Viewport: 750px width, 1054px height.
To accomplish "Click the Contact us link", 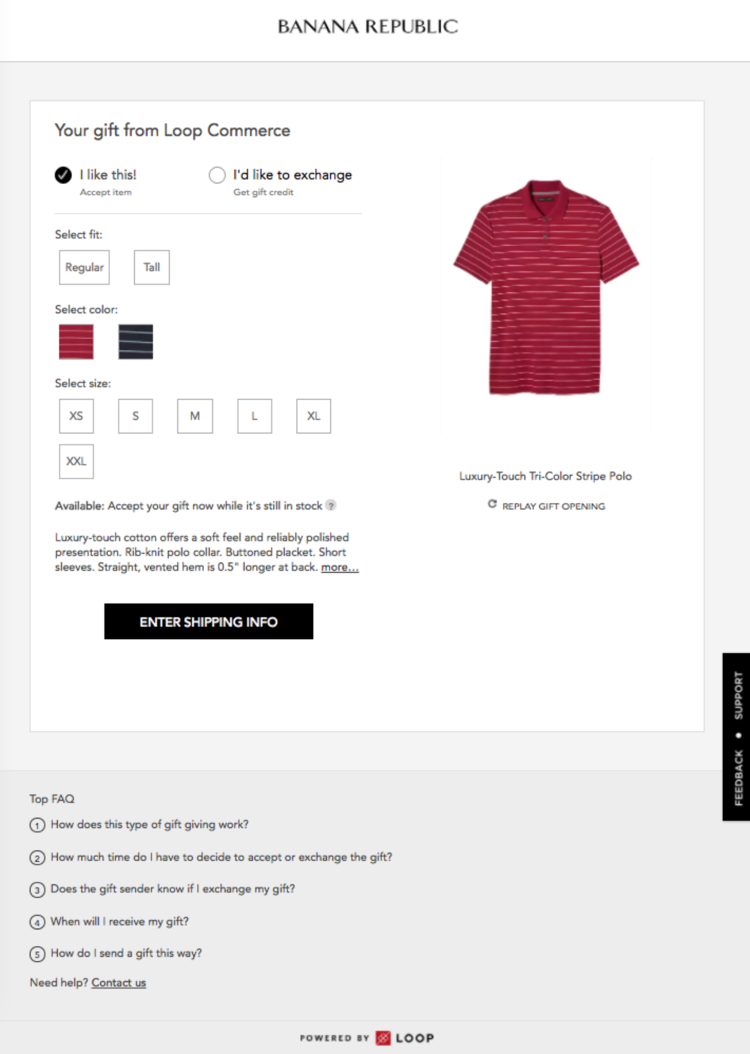I will coord(118,983).
